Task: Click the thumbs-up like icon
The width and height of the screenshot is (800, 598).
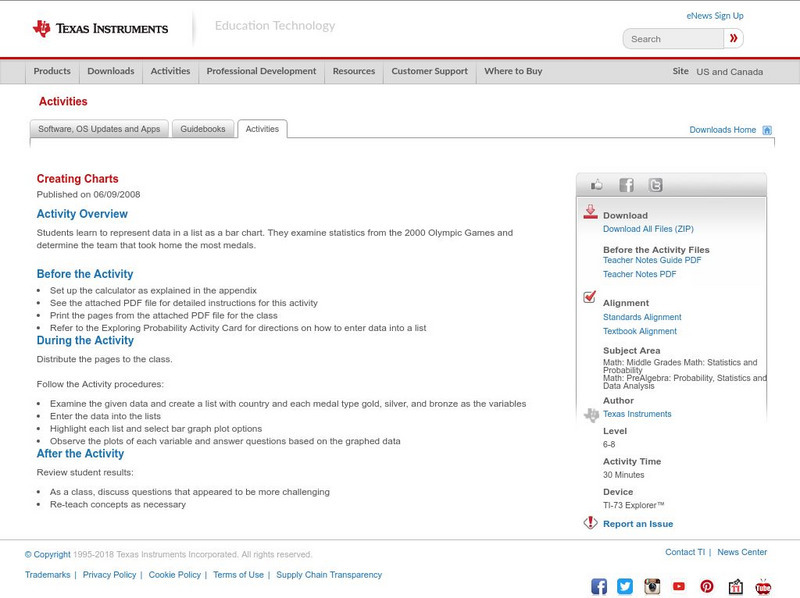Action: [596, 185]
